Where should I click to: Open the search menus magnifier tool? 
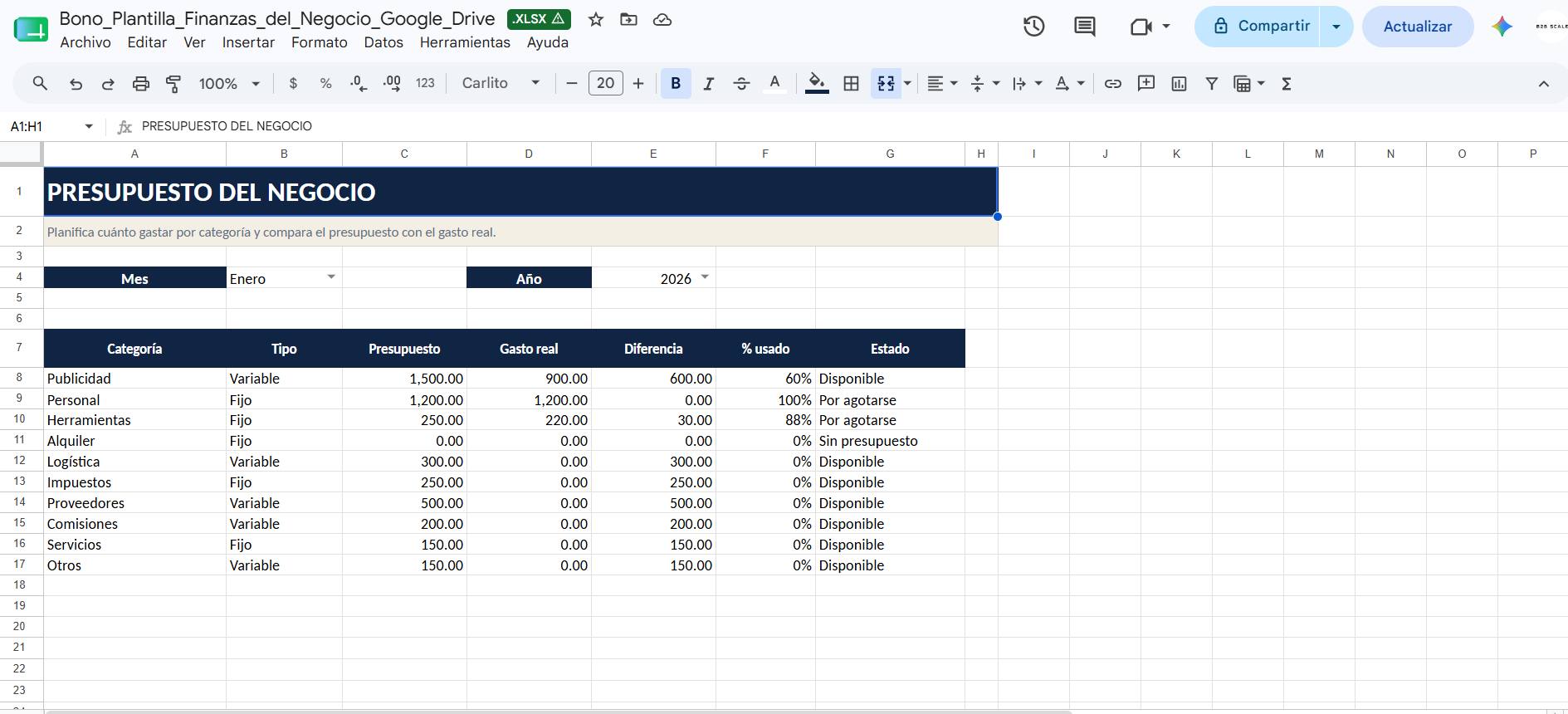[x=40, y=83]
